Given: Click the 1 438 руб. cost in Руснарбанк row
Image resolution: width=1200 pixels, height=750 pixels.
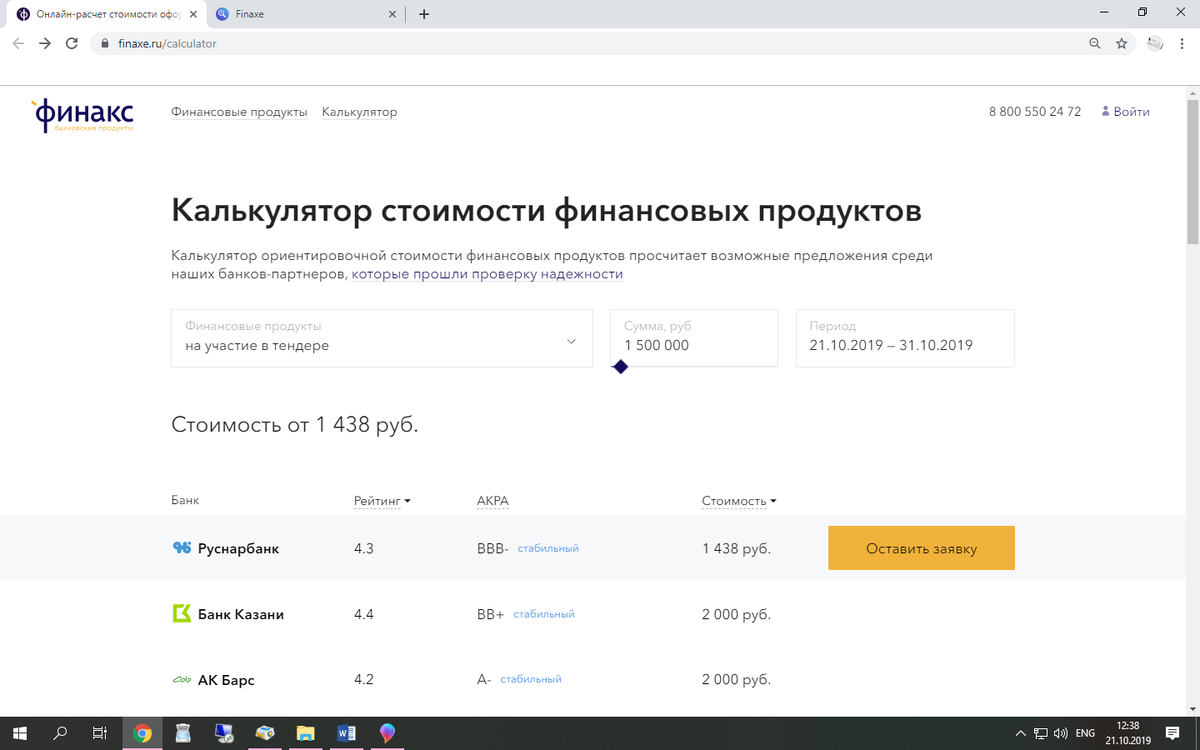Looking at the screenshot, I should click(736, 549).
